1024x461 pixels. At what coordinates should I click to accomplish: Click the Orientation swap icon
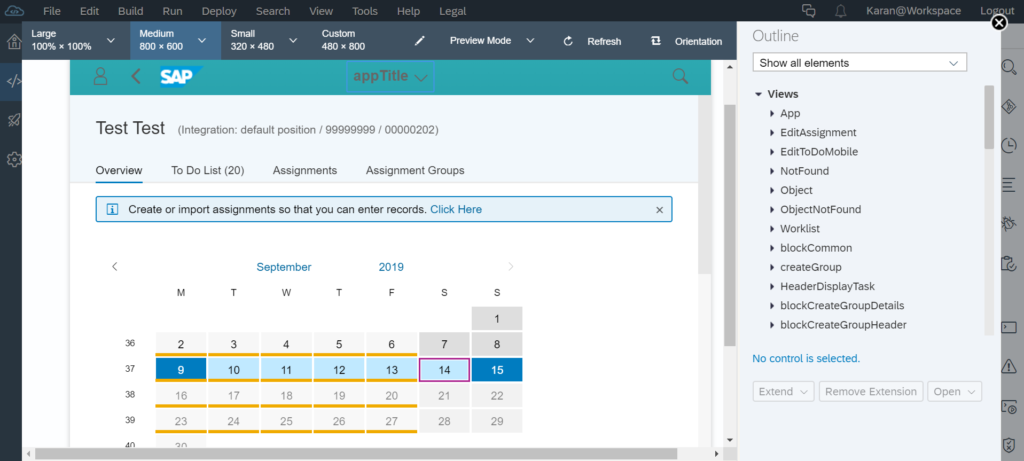tap(656, 41)
